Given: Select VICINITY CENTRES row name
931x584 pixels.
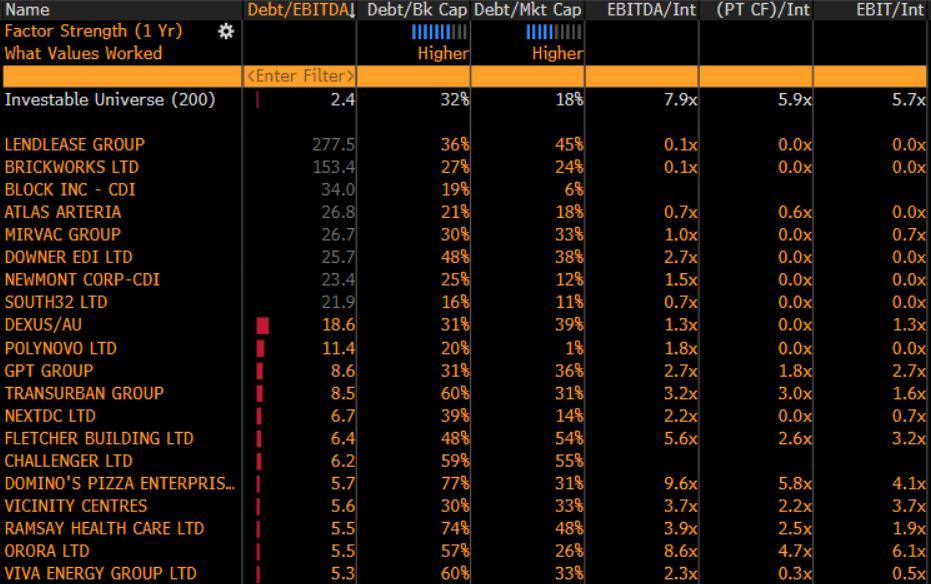Looking at the screenshot, I should click(x=76, y=506).
